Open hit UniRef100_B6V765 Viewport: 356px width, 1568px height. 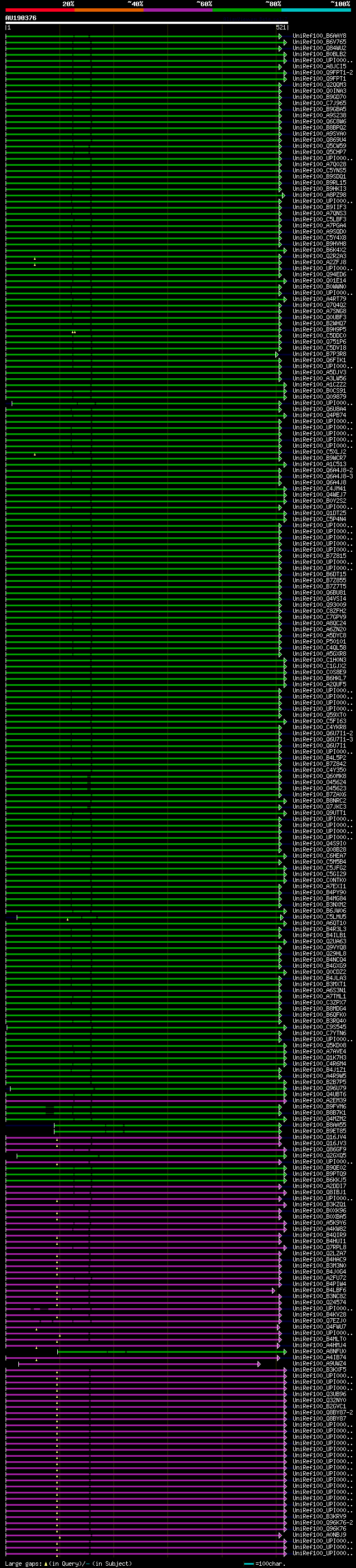pos(319,42)
